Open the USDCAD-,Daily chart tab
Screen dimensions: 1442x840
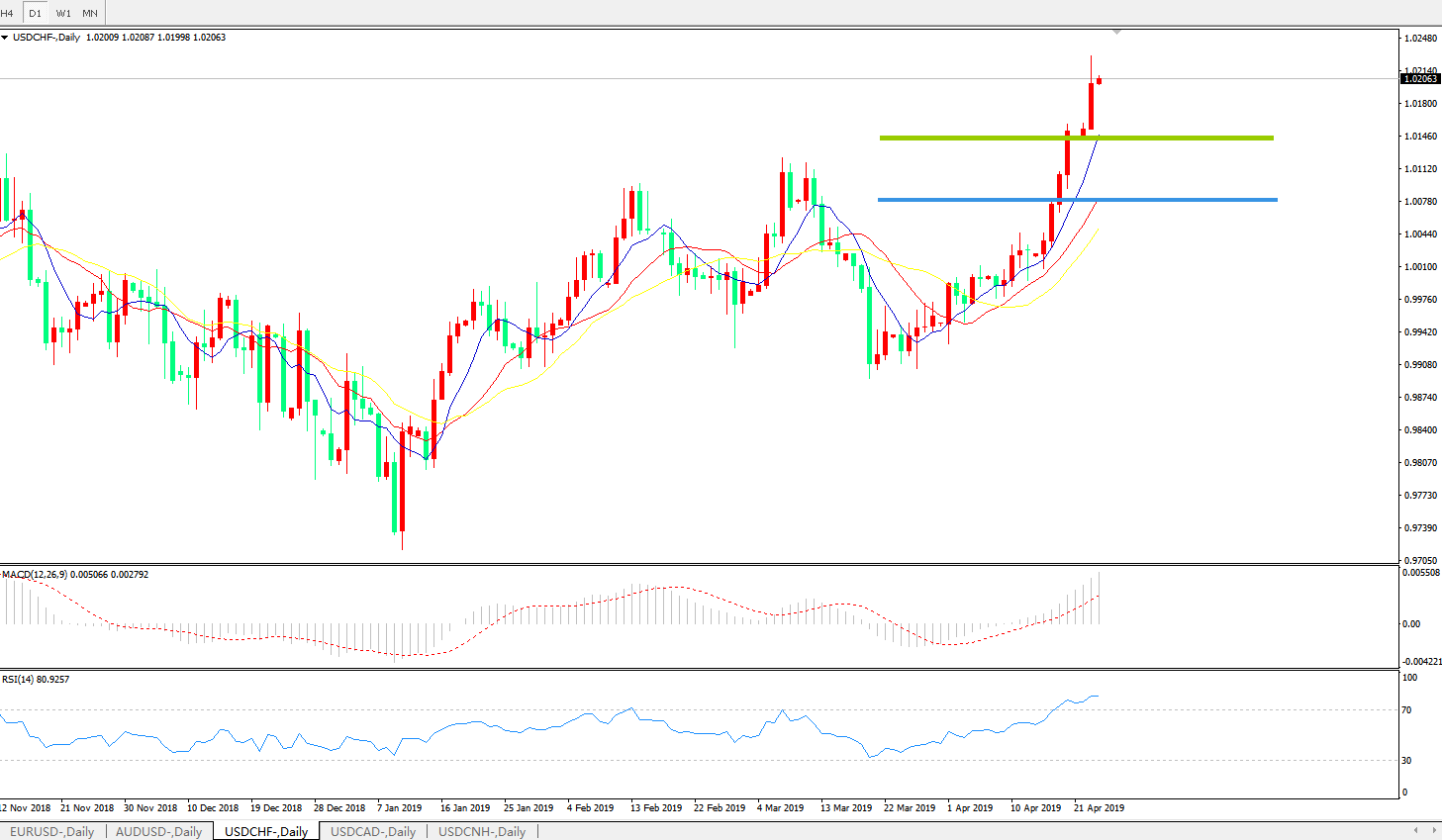point(373,831)
